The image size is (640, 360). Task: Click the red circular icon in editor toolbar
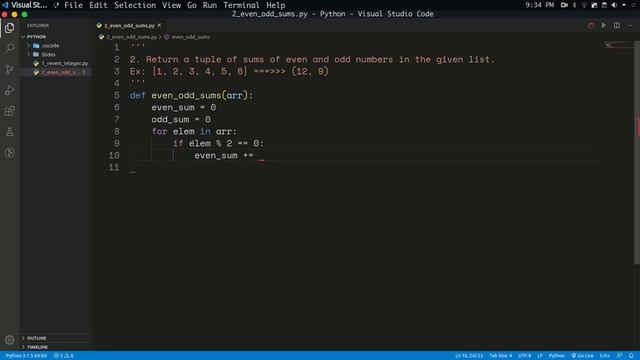(591, 25)
